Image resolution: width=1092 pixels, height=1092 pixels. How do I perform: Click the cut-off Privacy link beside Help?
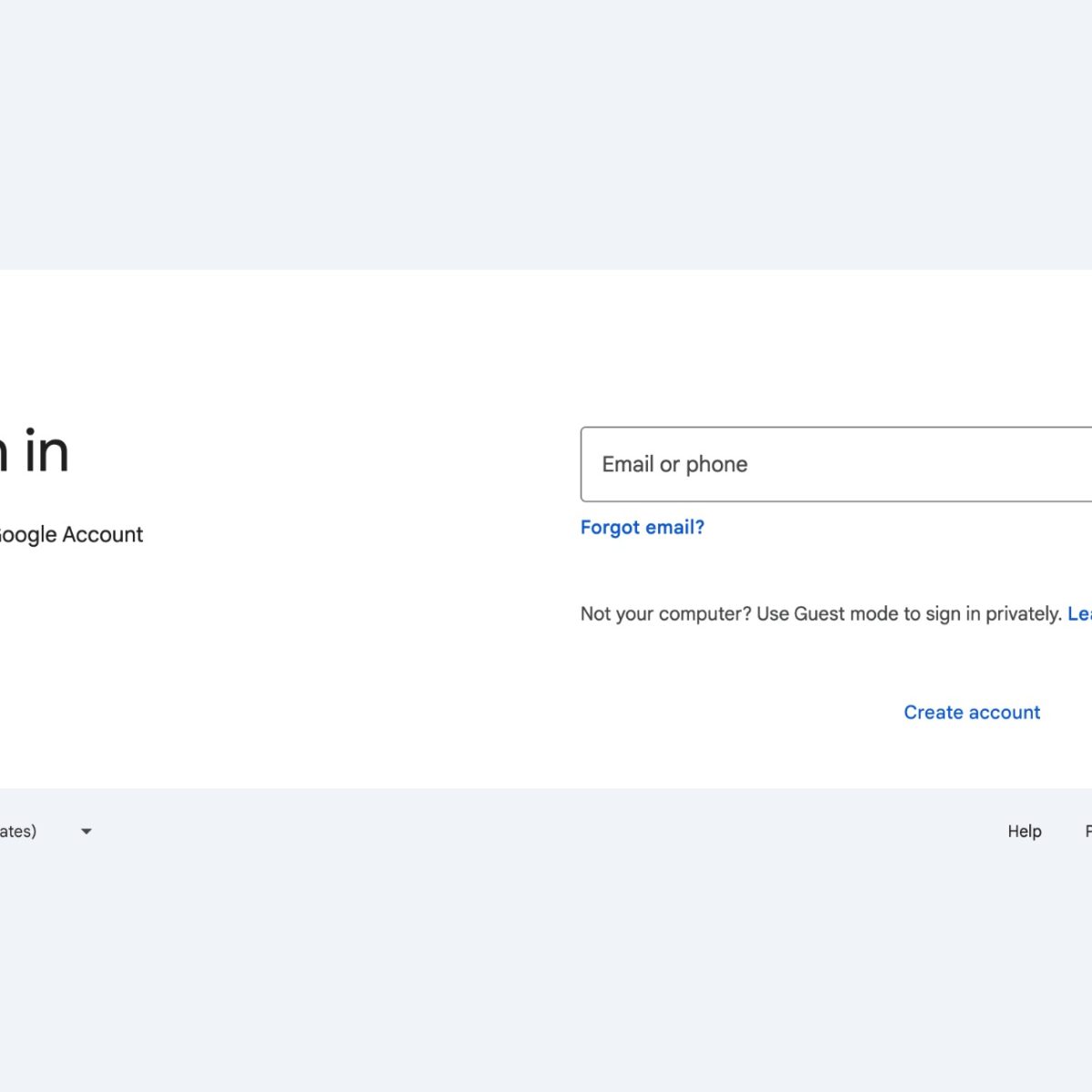[1088, 831]
